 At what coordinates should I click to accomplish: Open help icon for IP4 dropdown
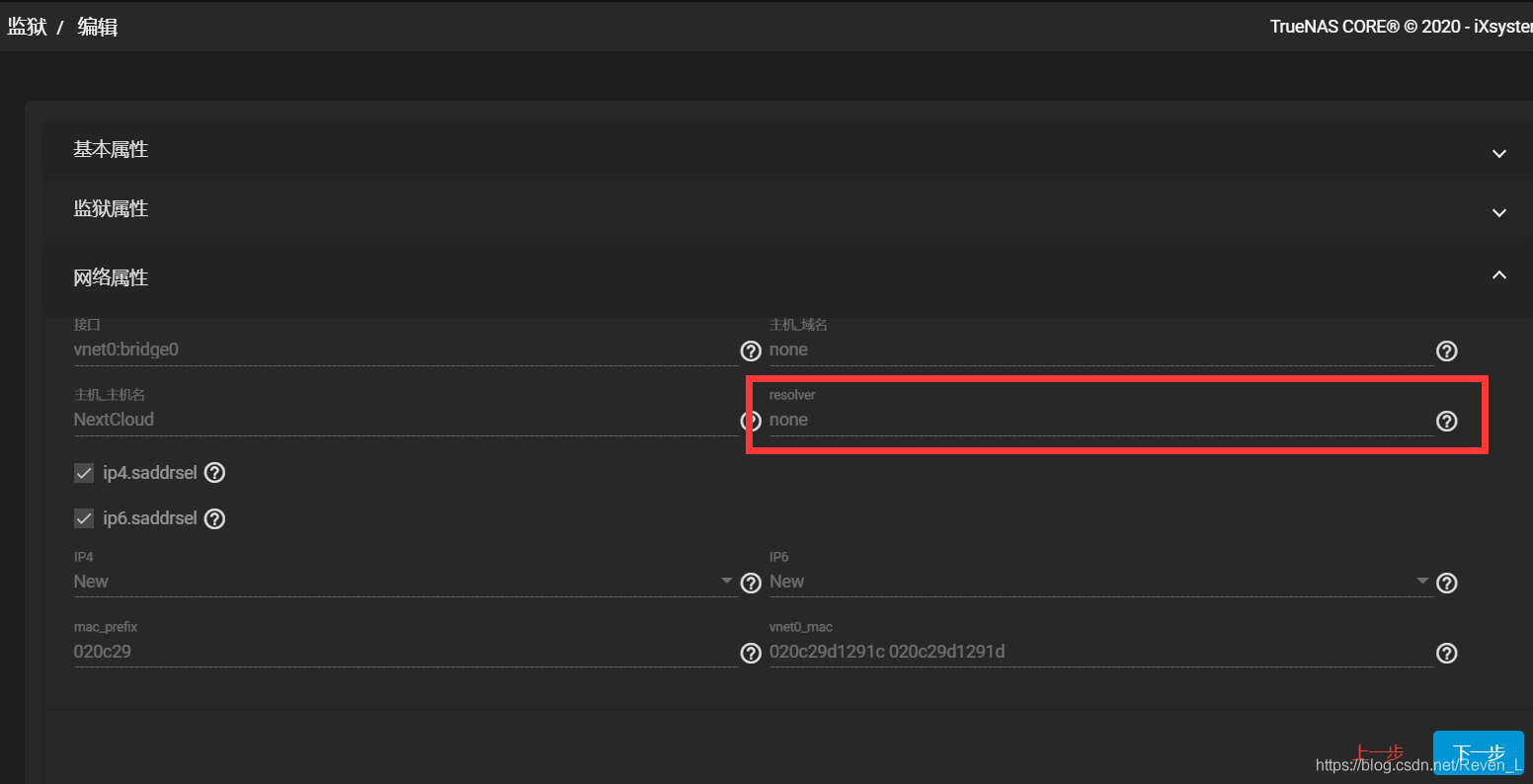point(751,583)
